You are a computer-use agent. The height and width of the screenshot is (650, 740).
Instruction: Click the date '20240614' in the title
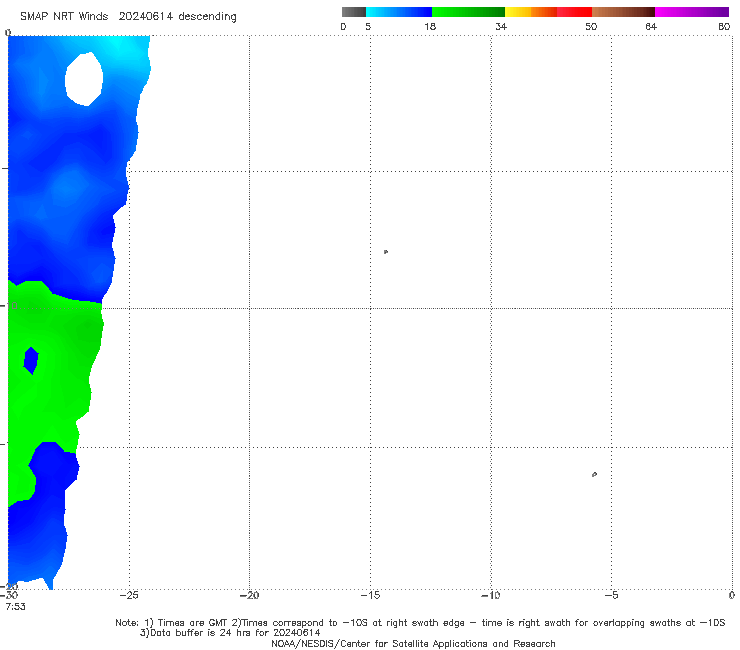click(x=146, y=16)
